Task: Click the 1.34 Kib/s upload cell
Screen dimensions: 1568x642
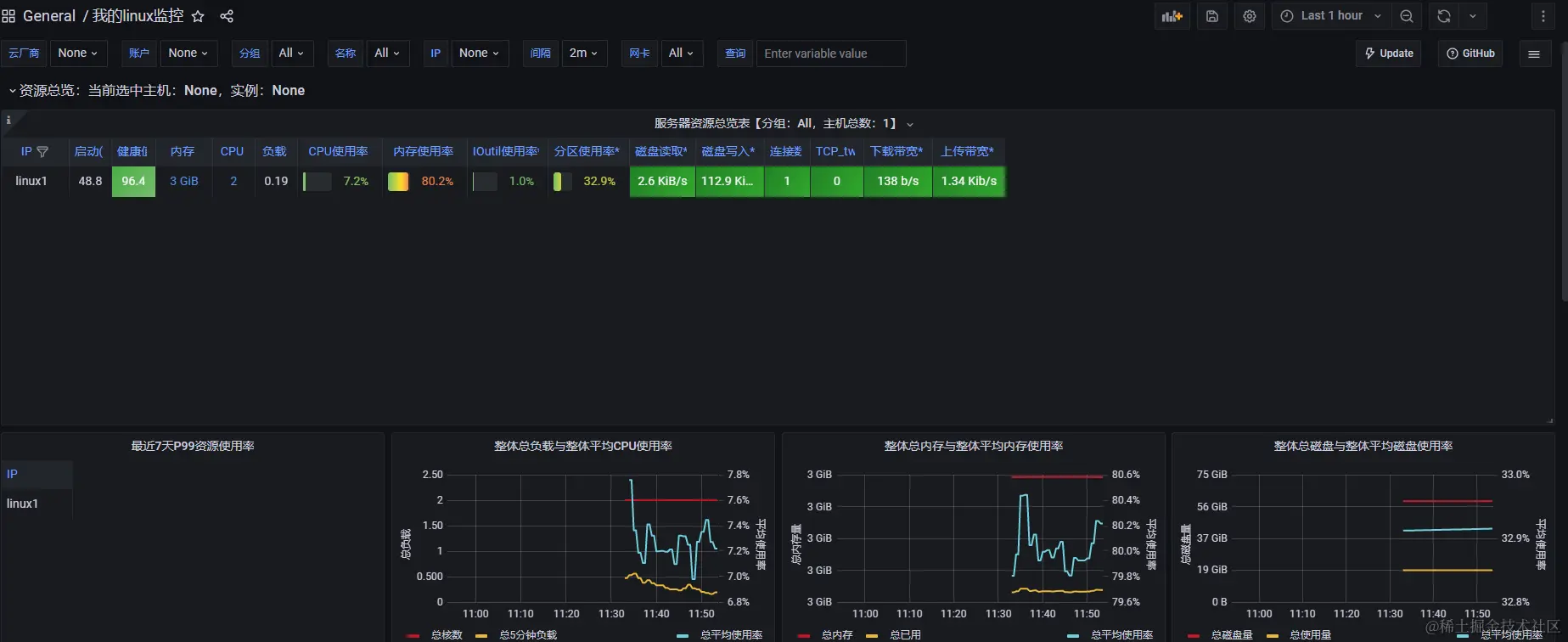Action: coord(969,181)
